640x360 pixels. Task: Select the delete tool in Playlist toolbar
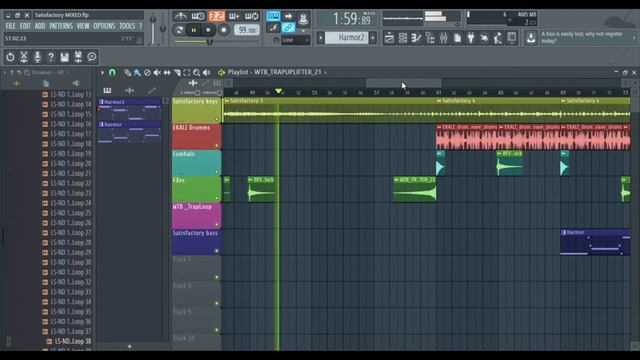point(147,72)
